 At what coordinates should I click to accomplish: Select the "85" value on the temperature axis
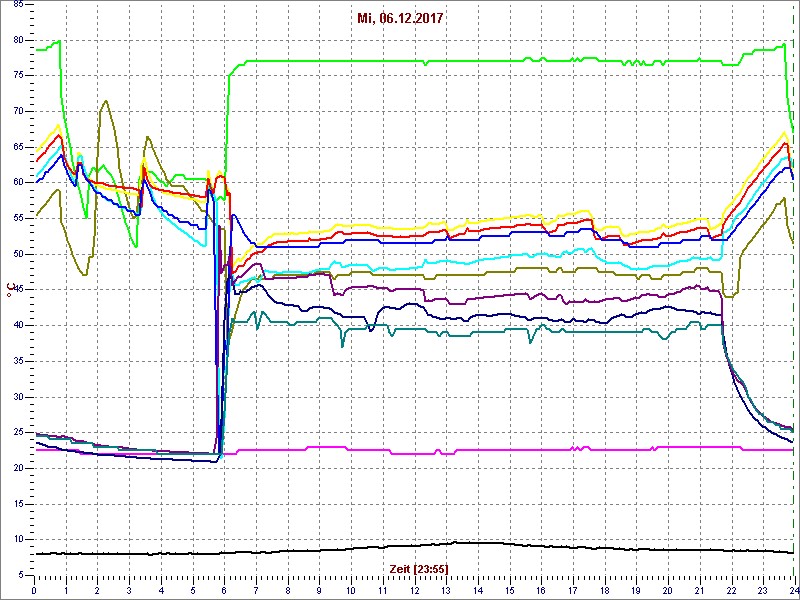pyautogui.click(x=18, y=5)
